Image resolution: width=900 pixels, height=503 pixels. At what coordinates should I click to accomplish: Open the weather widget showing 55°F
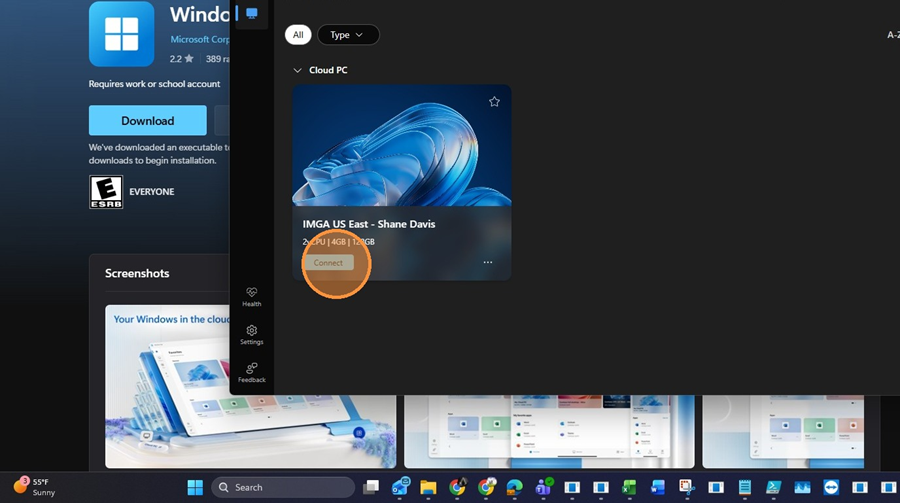click(x=35, y=487)
